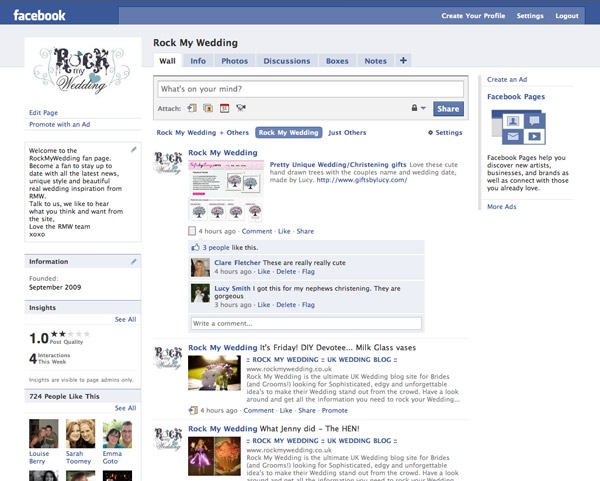Flag Lucy Smith's comment
Viewport: 600px width, 481px height.
tap(308, 305)
